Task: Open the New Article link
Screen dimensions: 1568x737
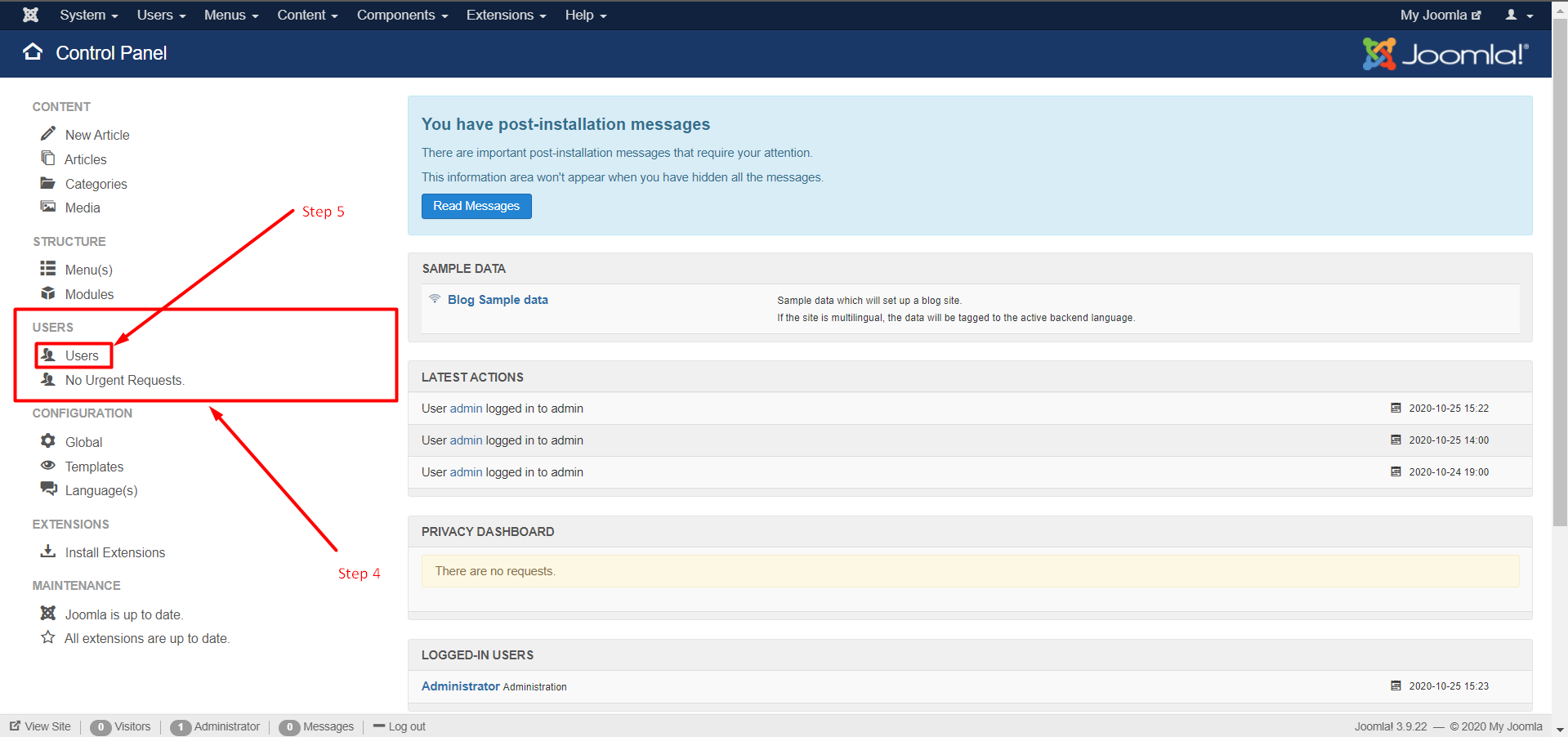Action: 97,135
